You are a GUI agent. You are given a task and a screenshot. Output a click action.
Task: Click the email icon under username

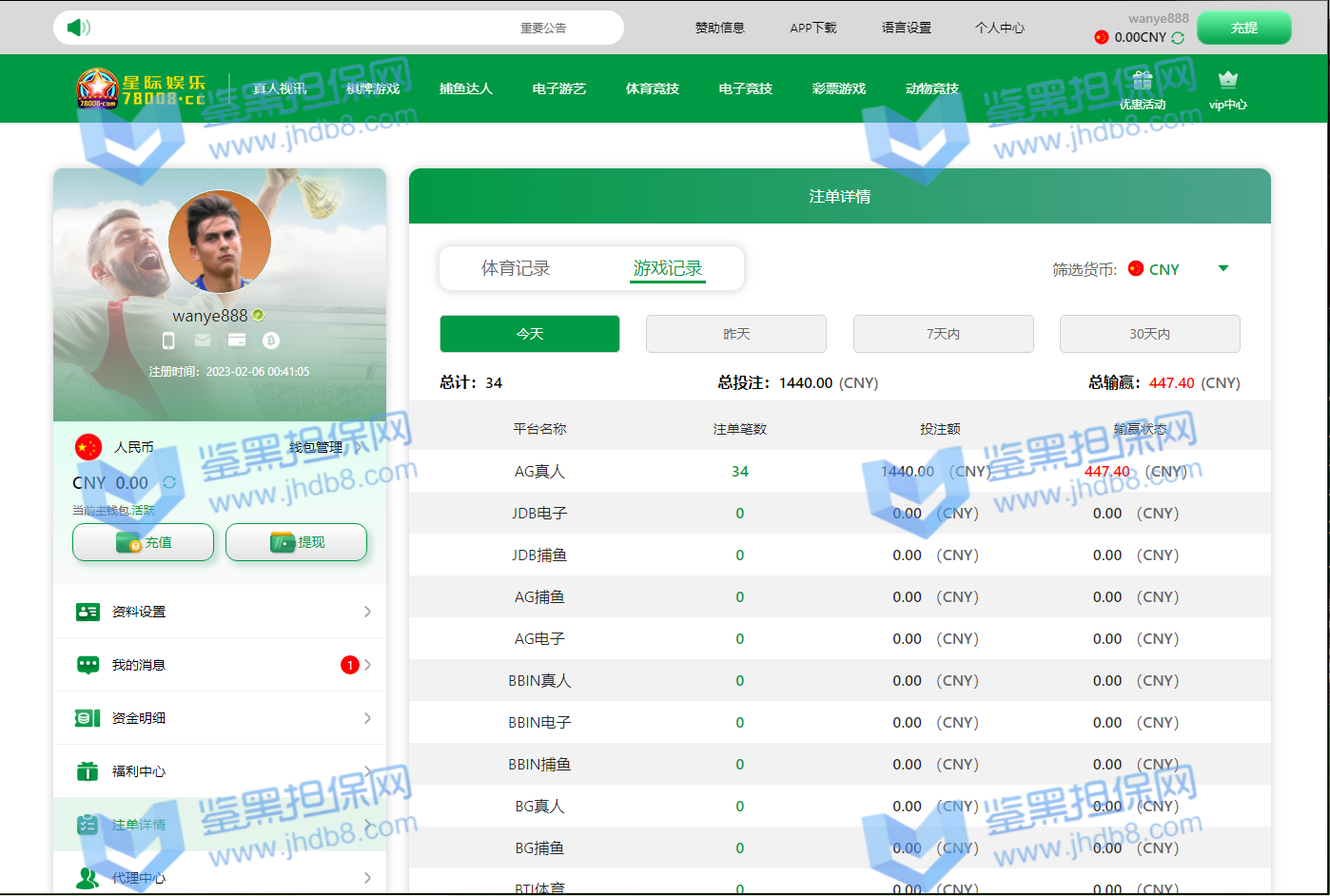[x=203, y=341]
